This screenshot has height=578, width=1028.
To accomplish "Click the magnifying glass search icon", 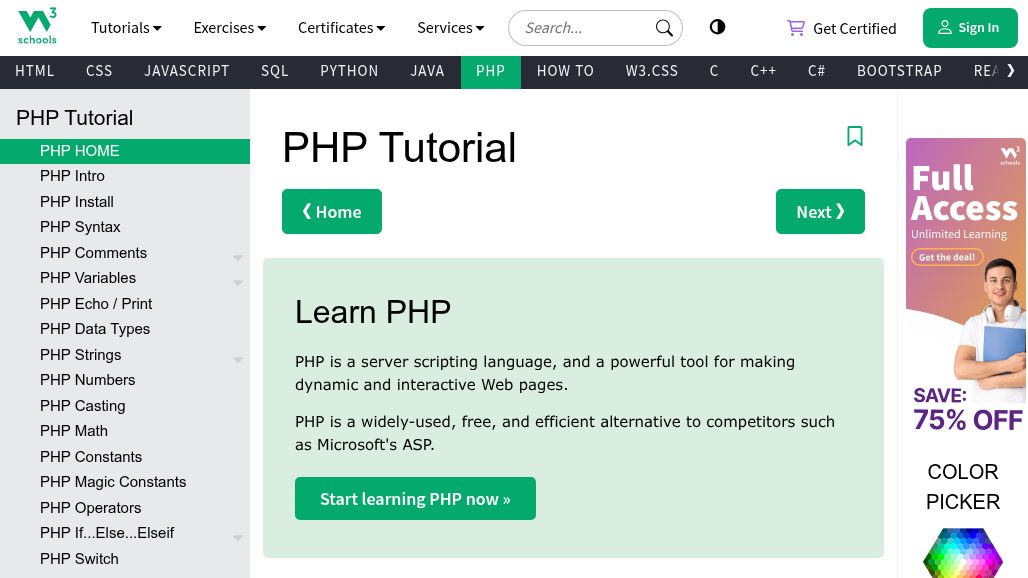I will (x=663, y=28).
